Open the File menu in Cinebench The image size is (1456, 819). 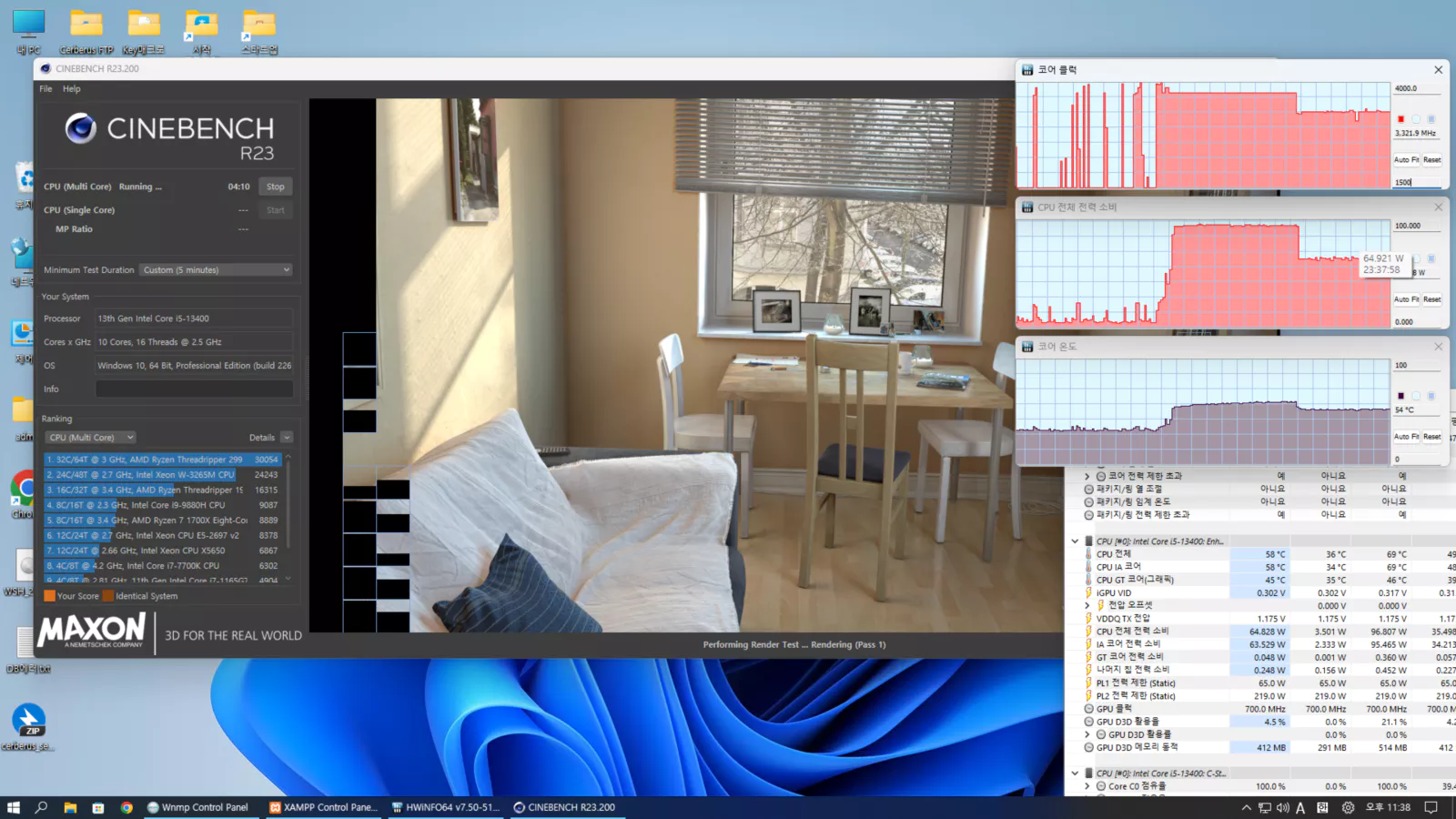45,89
